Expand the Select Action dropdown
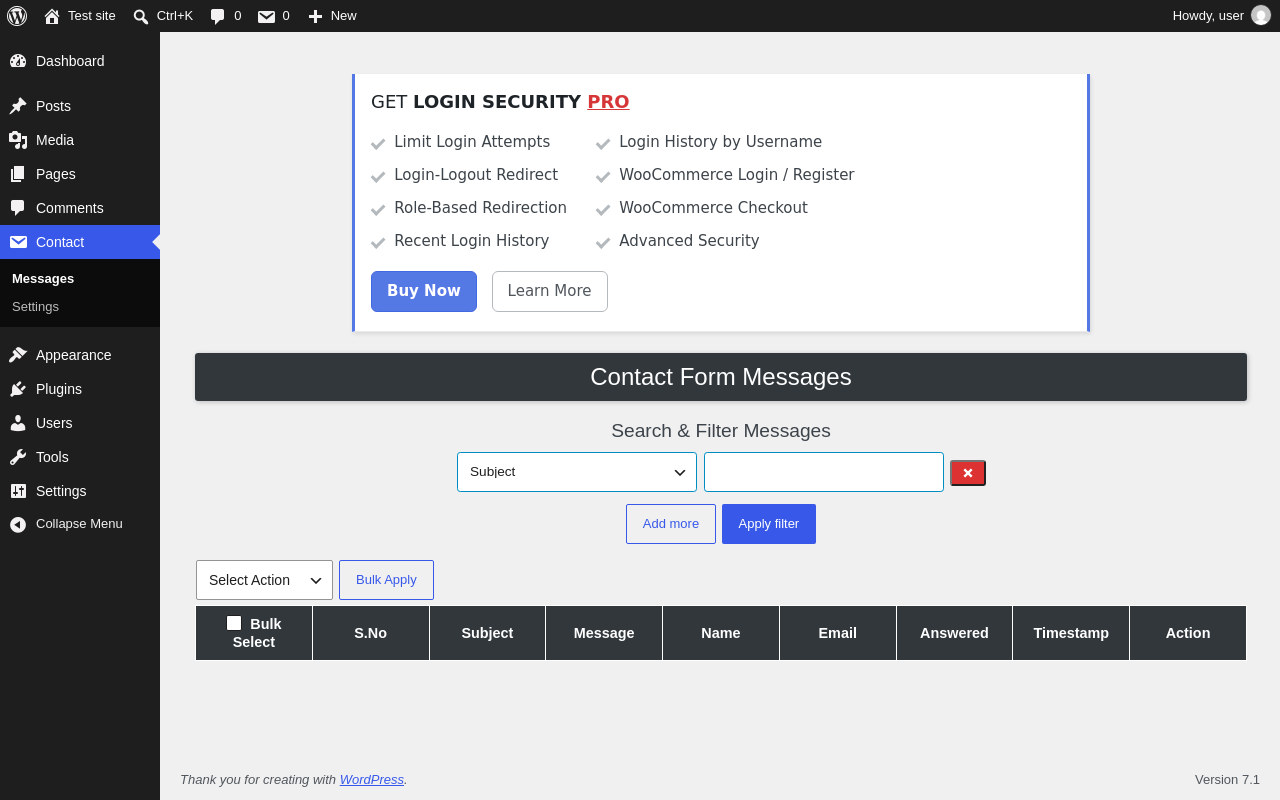The image size is (1280, 800). 264,580
